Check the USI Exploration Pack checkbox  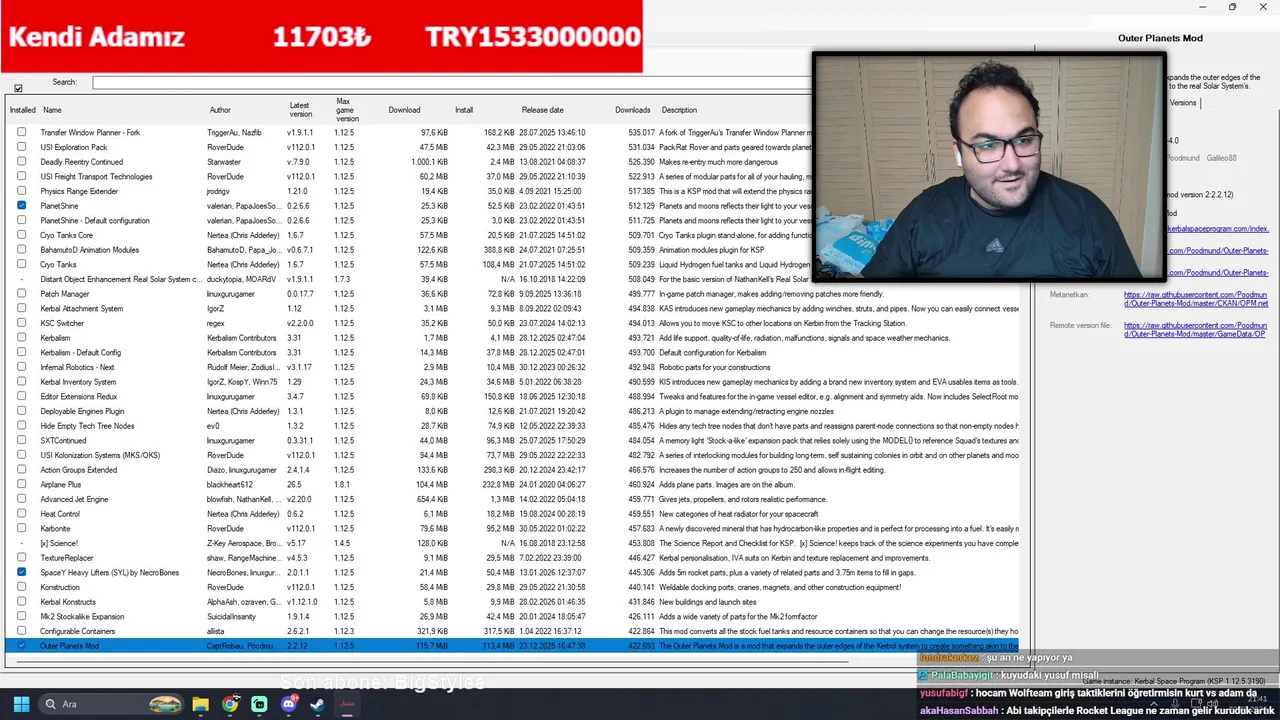coord(22,147)
